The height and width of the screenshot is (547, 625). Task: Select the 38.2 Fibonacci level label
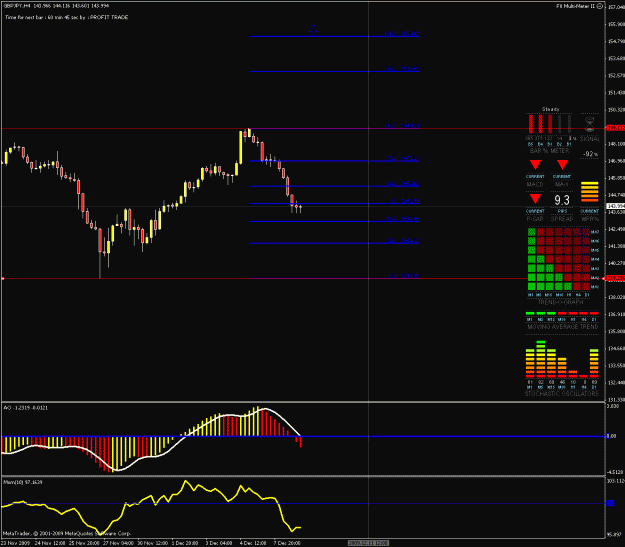(x=403, y=218)
